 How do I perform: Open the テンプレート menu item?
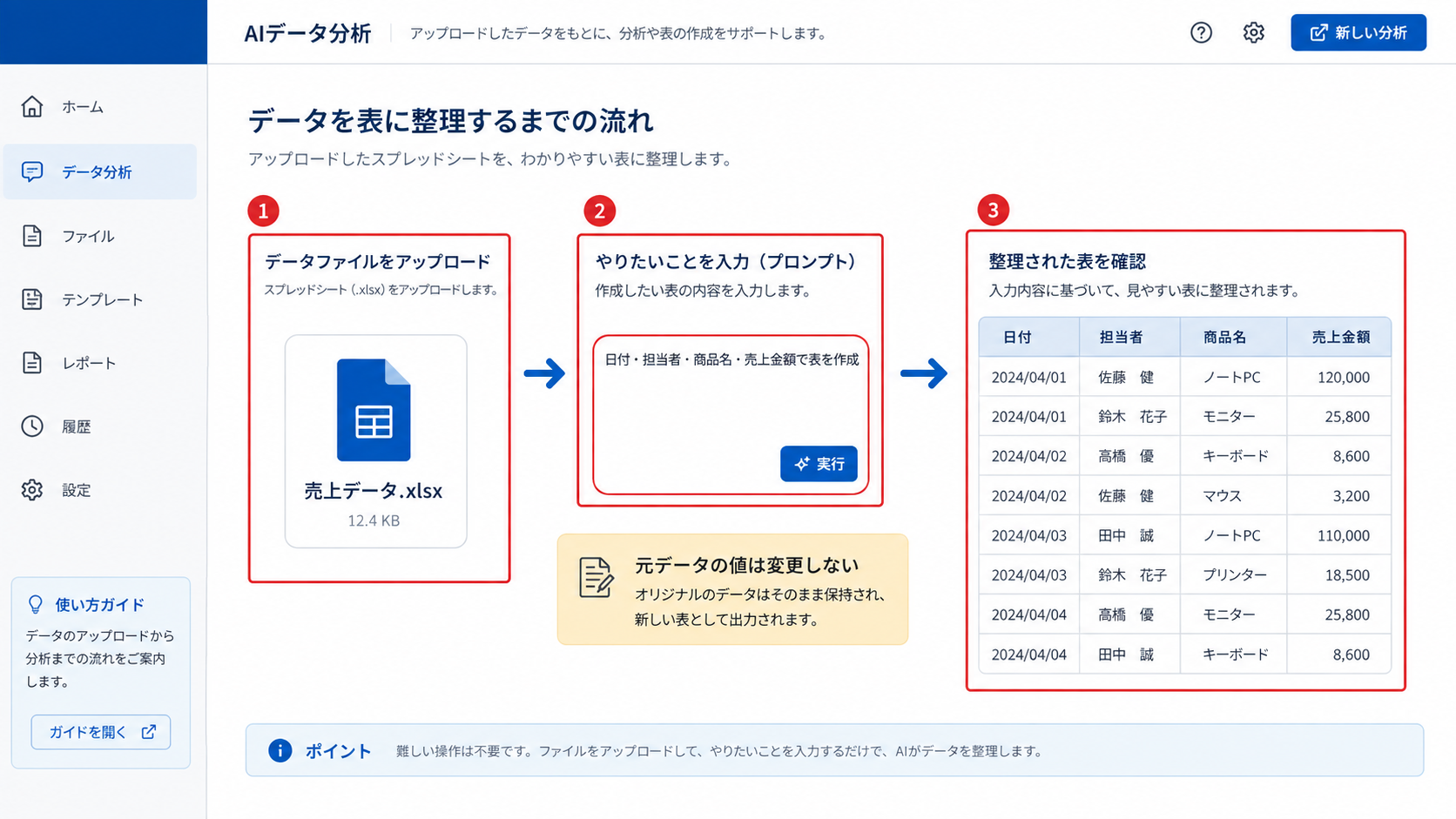tap(100, 299)
